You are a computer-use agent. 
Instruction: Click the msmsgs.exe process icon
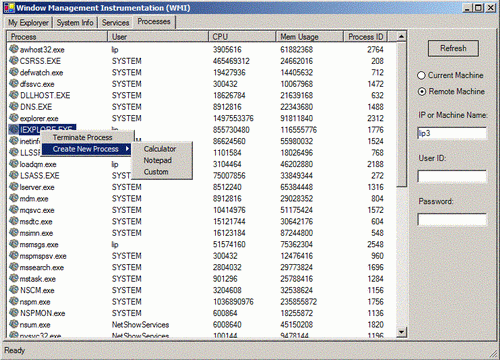pyautogui.click(x=14, y=244)
